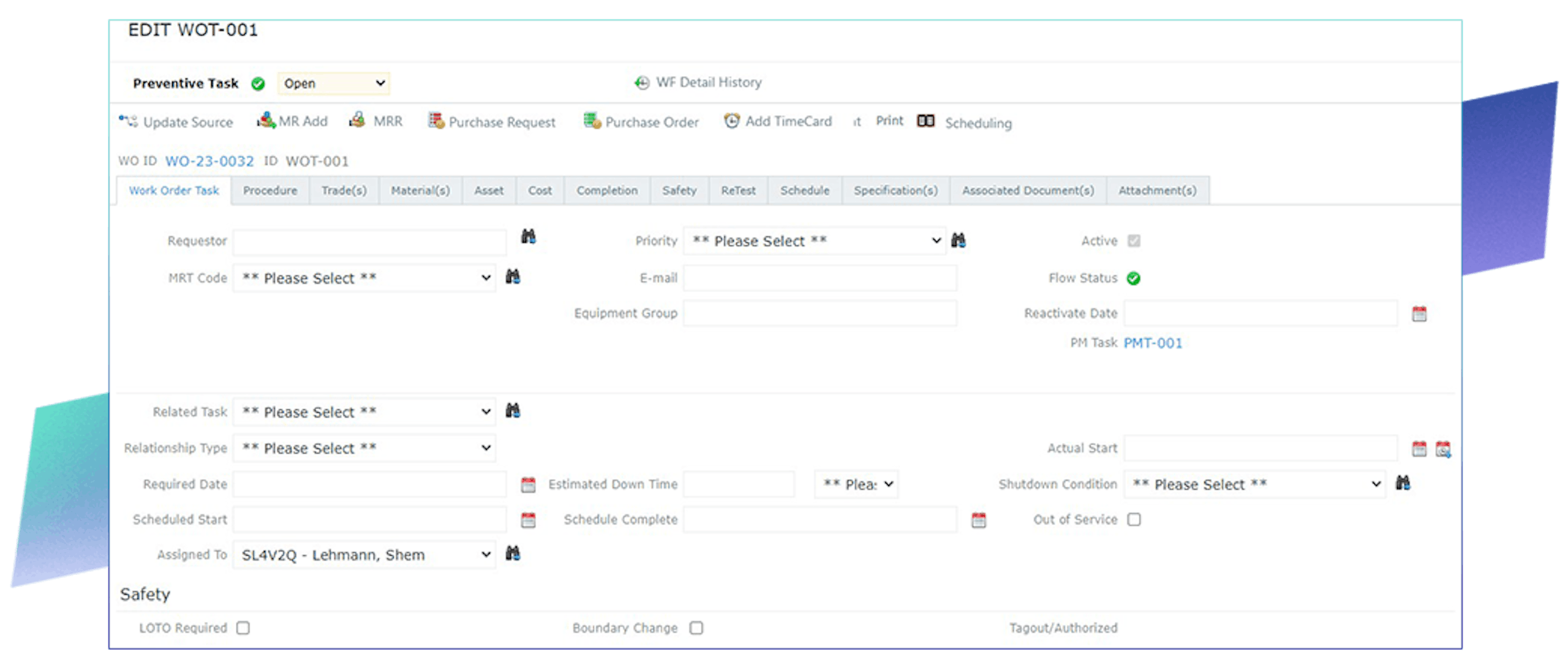Screen dimensions: 1568x669
Task: Switch to the Safety tab
Action: [x=679, y=190]
